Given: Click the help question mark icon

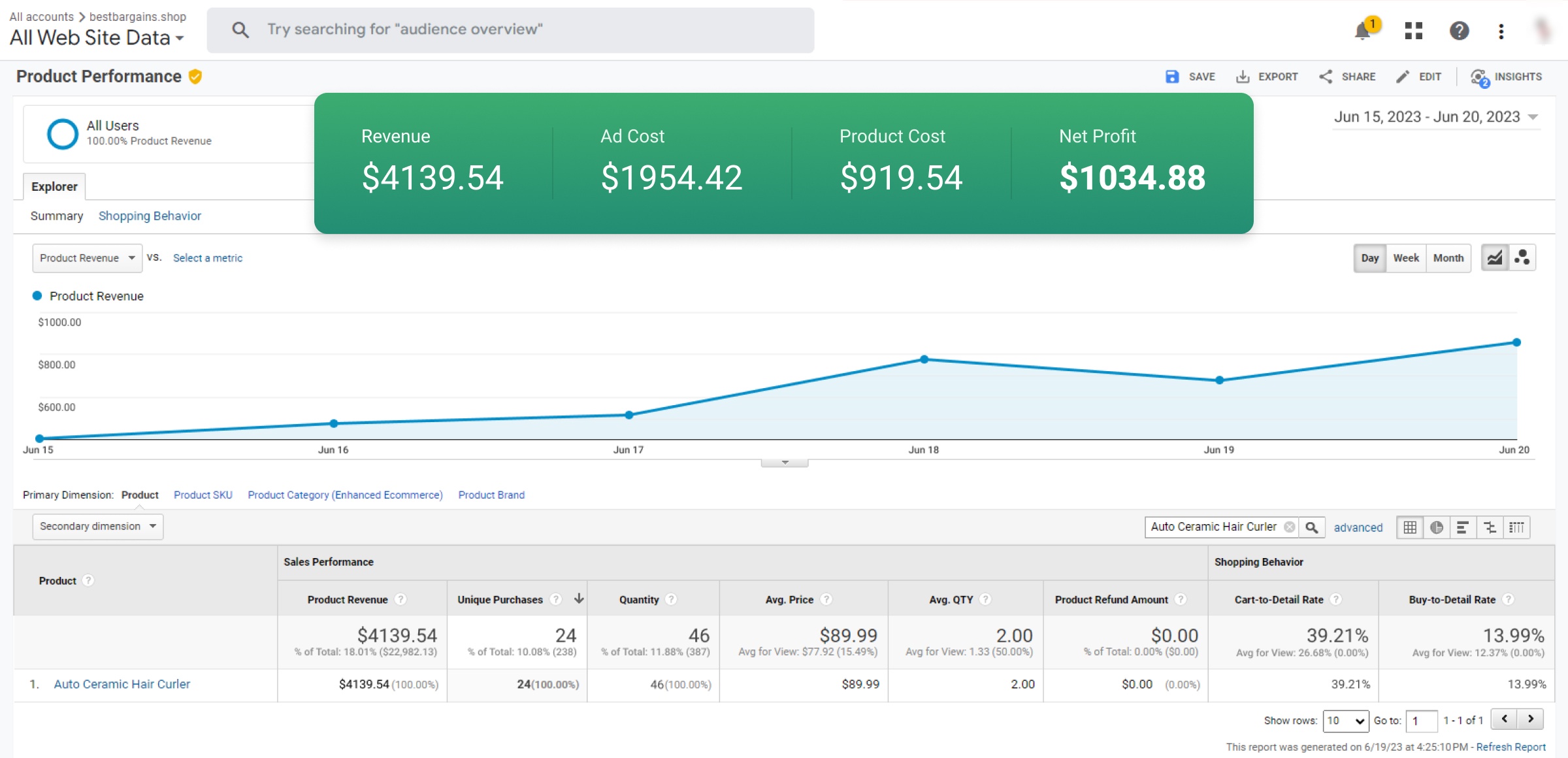Looking at the screenshot, I should coord(1459,31).
